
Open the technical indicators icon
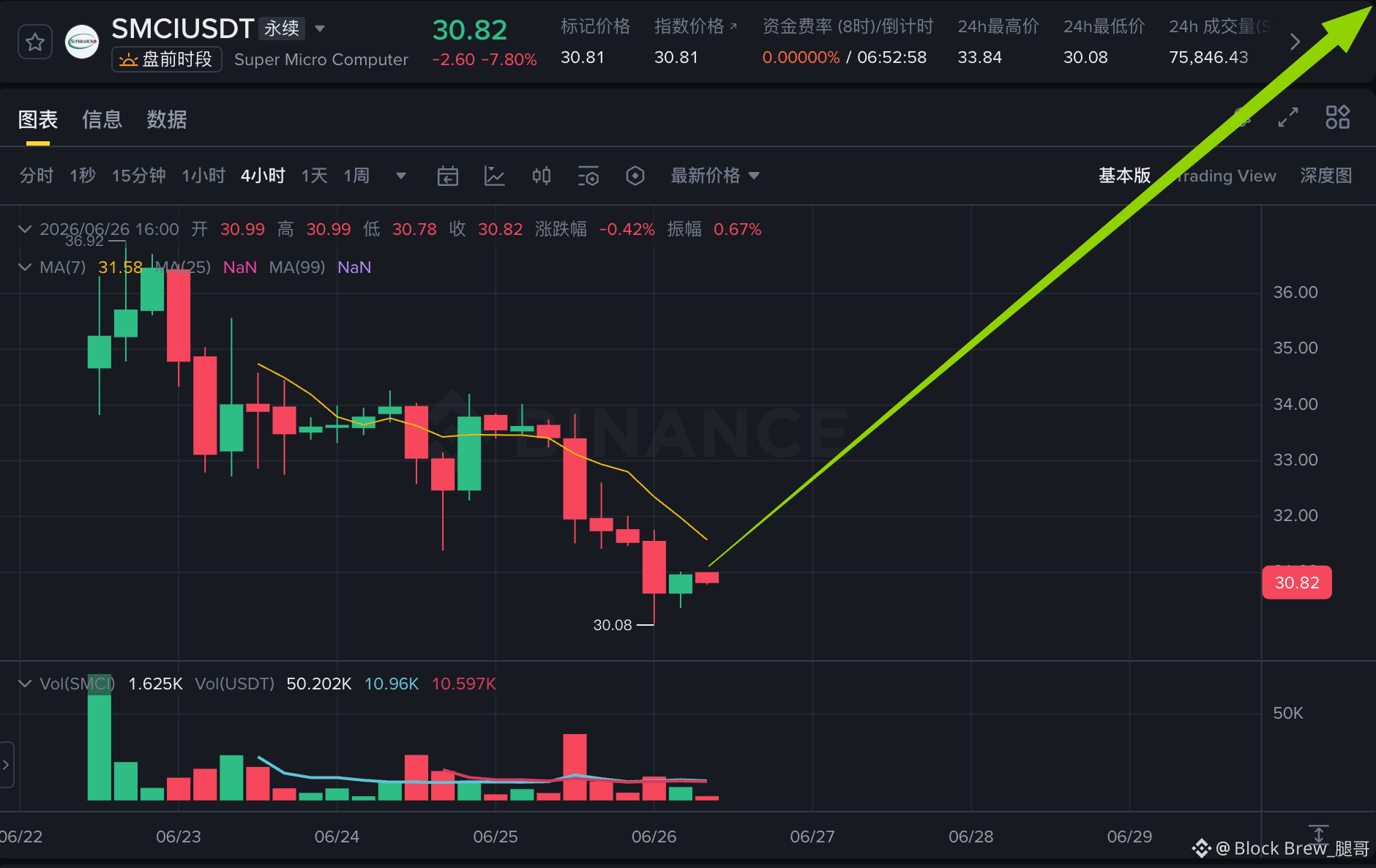pyautogui.click(x=495, y=176)
